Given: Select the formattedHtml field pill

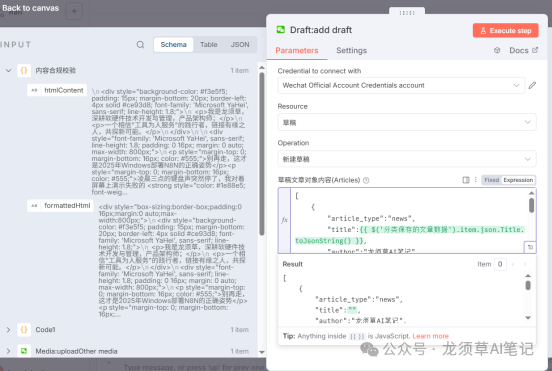Looking at the screenshot, I should click(60, 206).
